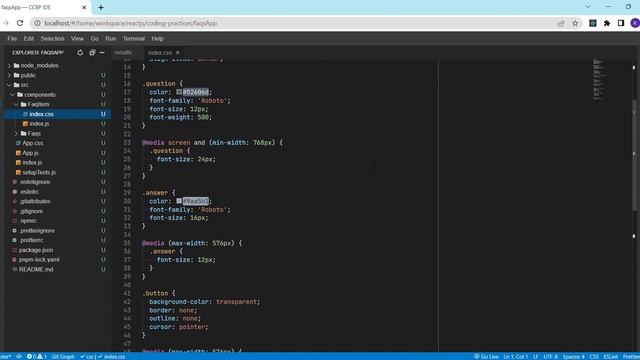640x360 pixels.
Task: Close the index.css editor tab
Action: coord(178,53)
